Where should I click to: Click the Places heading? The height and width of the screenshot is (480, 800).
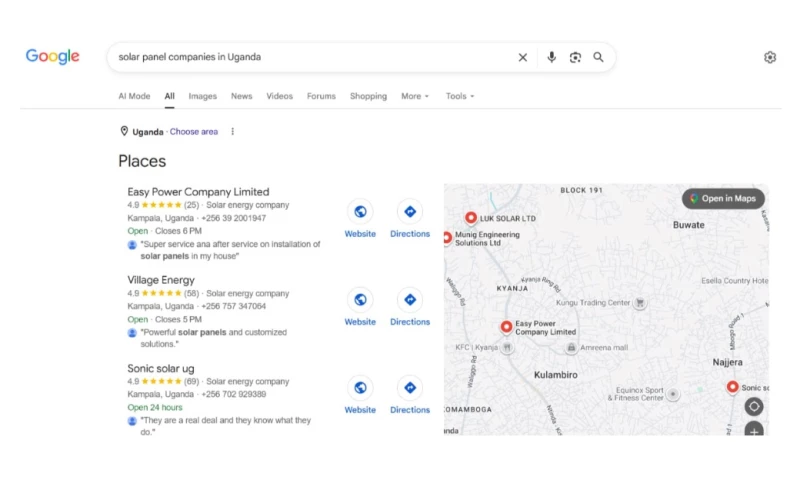(142, 161)
